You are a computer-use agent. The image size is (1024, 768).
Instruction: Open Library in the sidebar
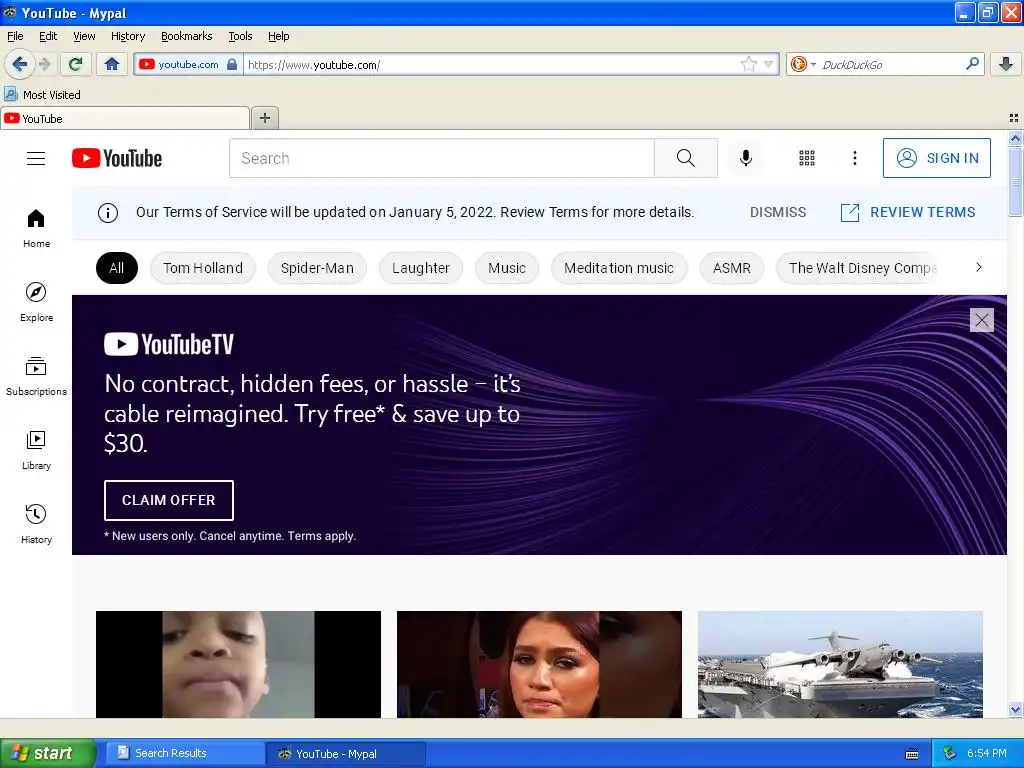(37, 451)
